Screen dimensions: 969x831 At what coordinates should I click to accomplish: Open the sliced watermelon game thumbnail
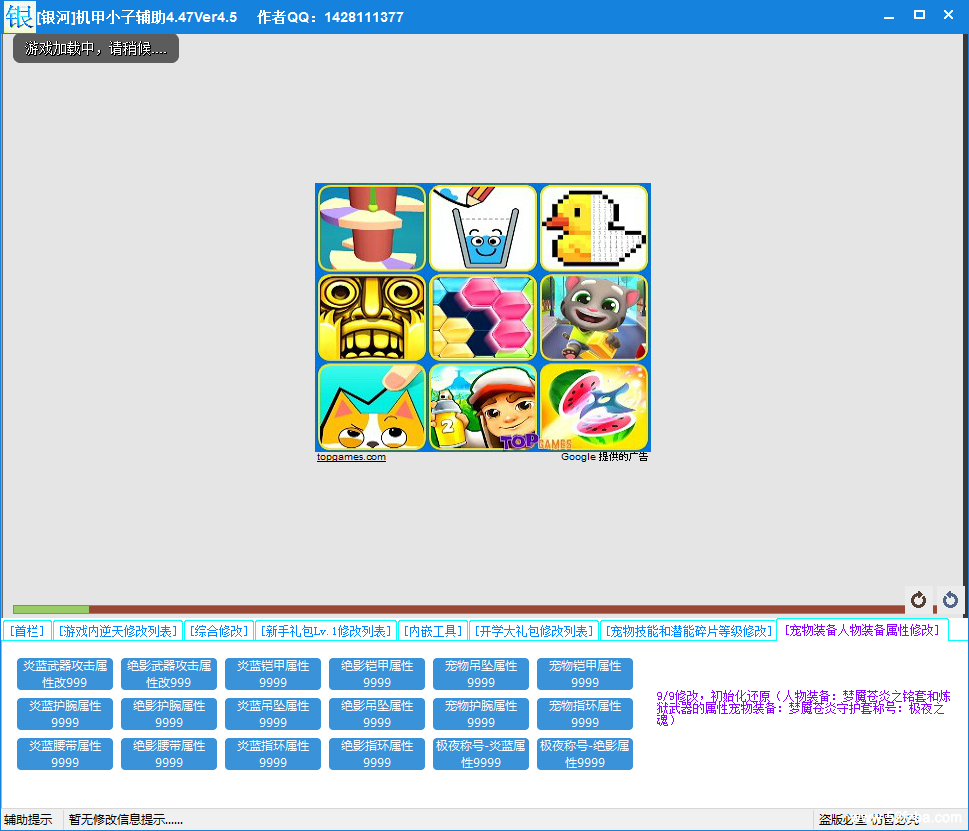click(x=594, y=407)
